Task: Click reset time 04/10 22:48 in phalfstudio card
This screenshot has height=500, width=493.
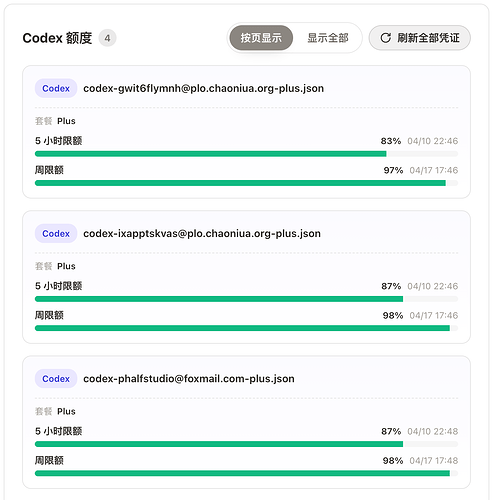Action: (433, 431)
